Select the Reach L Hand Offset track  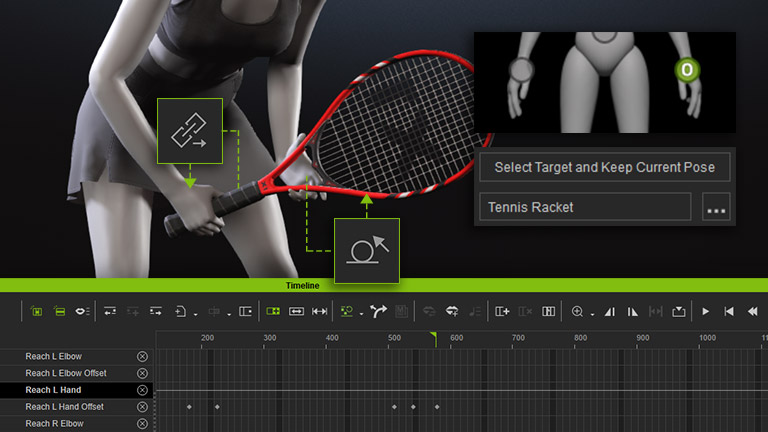click(x=64, y=407)
